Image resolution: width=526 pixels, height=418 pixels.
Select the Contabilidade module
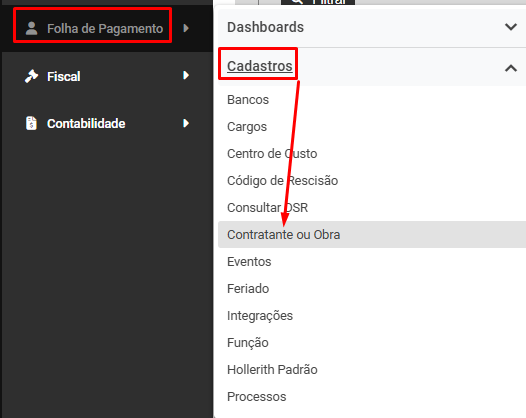pyautogui.click(x=86, y=124)
